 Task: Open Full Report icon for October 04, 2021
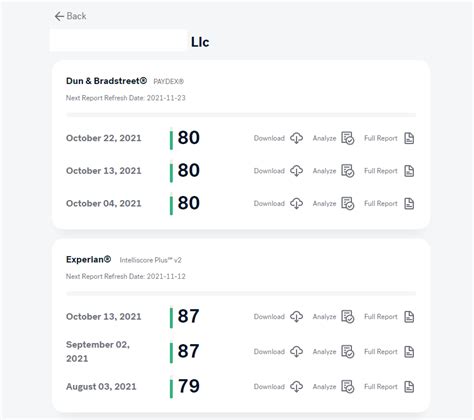click(x=409, y=203)
